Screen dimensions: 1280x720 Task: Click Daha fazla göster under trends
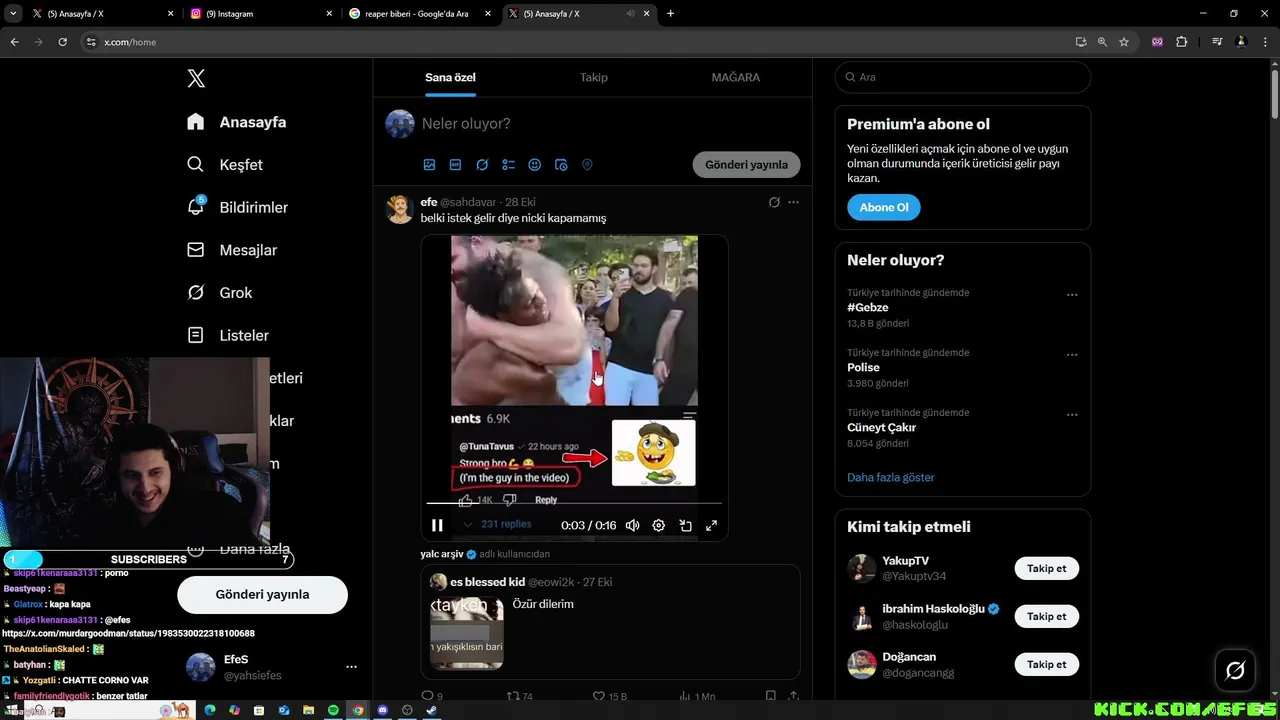coord(891,477)
